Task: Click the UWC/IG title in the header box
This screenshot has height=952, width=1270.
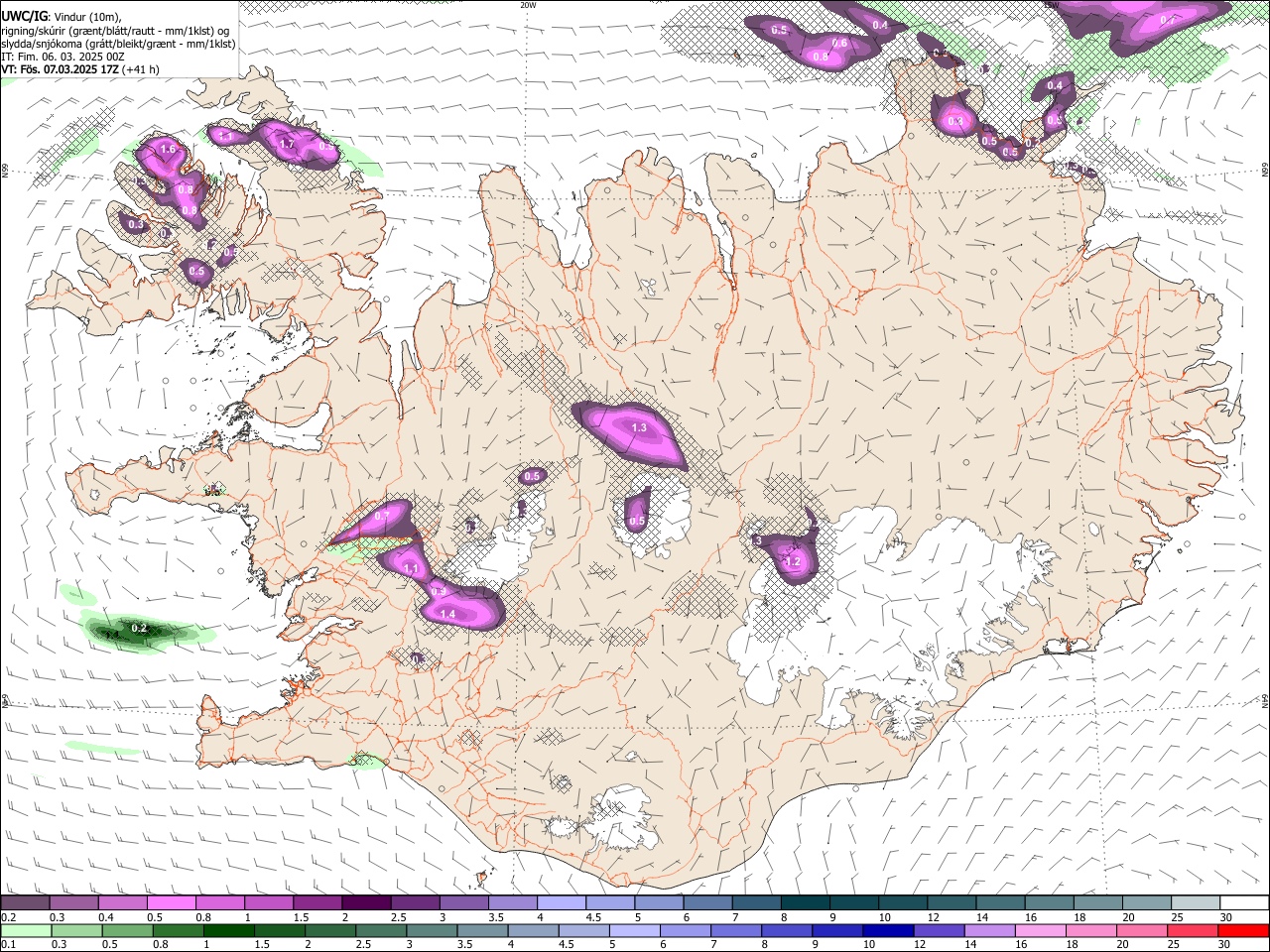Action: click(x=25, y=16)
